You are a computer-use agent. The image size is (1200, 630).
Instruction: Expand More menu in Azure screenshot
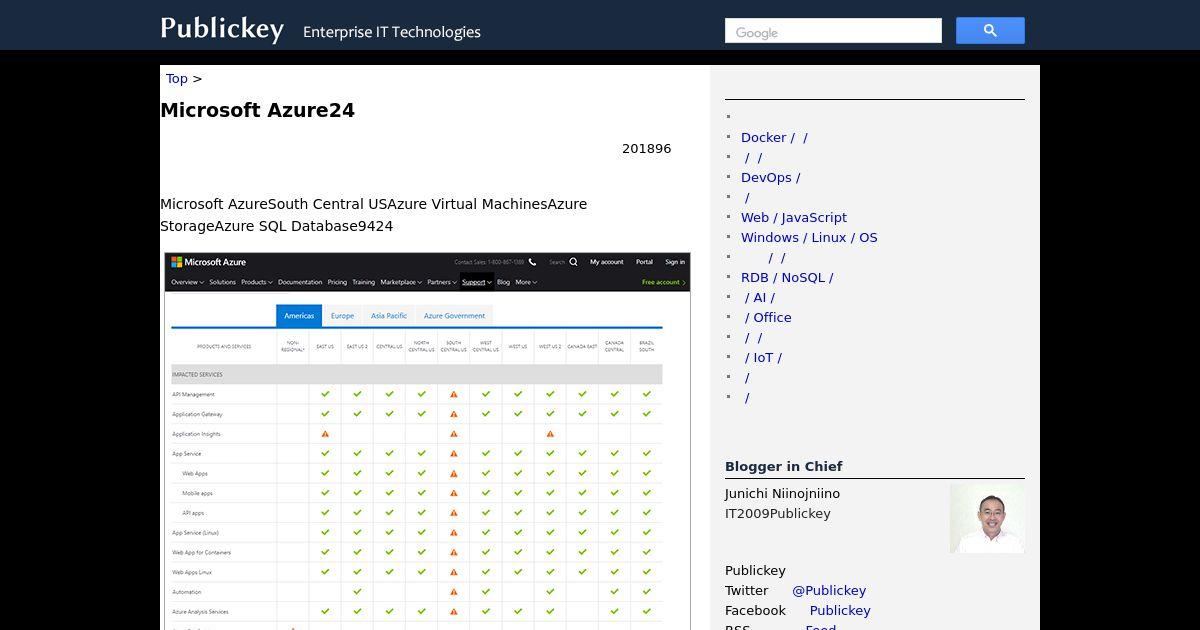click(526, 282)
